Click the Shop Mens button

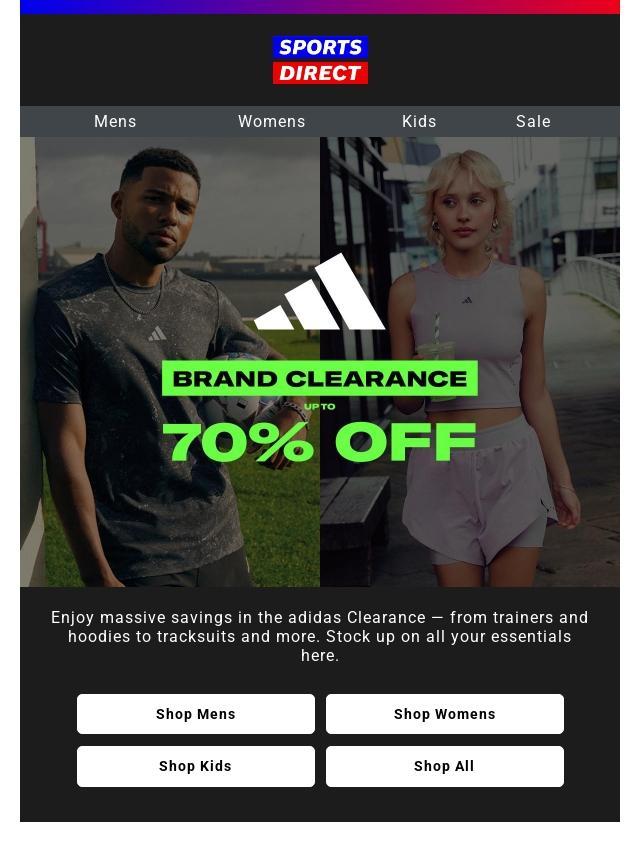click(196, 713)
